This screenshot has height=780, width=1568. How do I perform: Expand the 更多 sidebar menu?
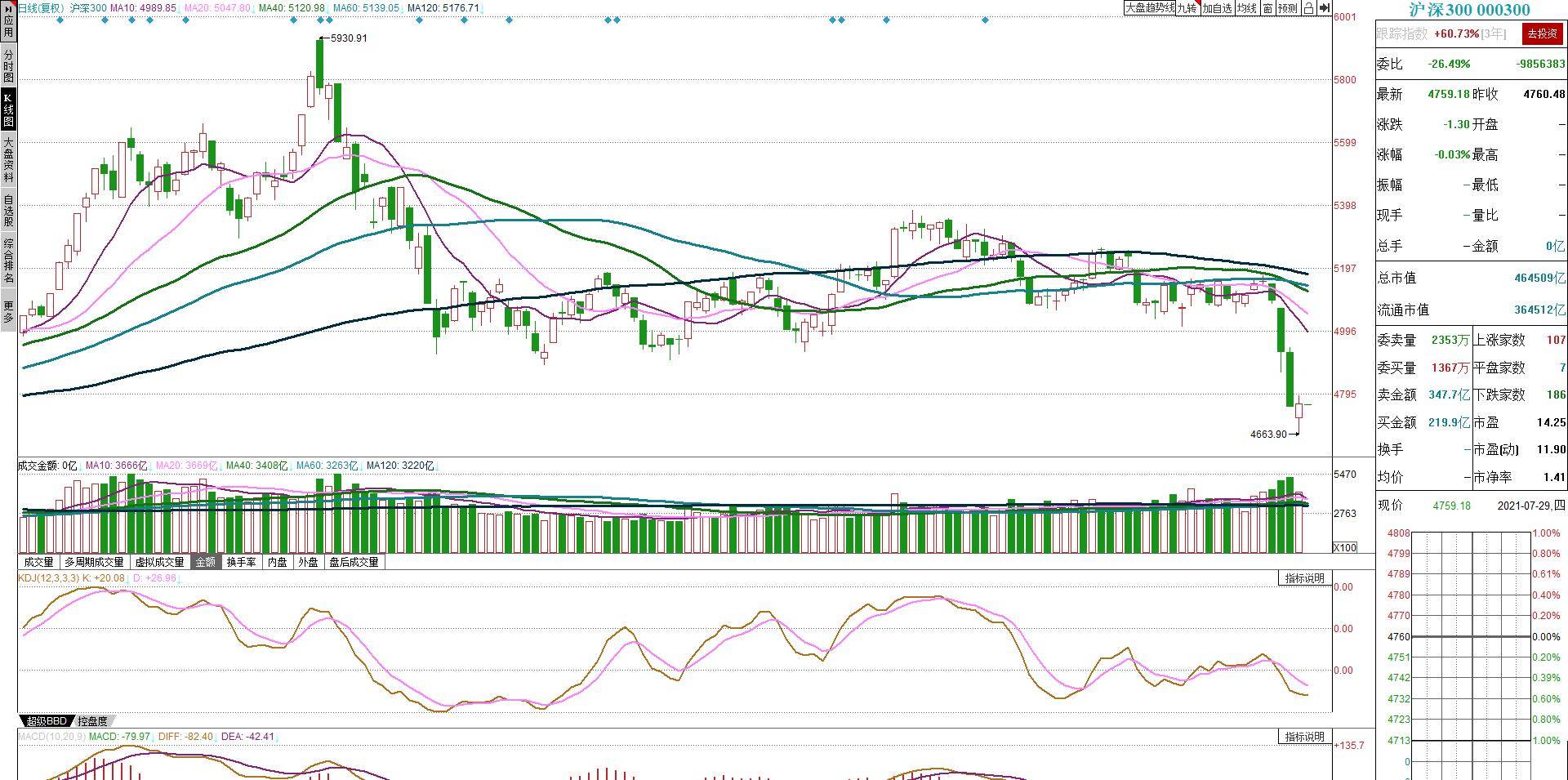point(8,311)
